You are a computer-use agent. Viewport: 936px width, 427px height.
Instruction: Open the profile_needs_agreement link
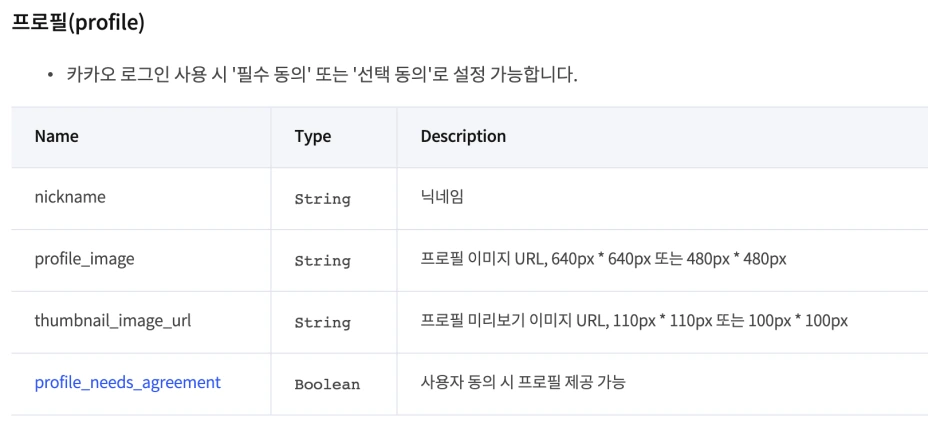click(x=128, y=383)
